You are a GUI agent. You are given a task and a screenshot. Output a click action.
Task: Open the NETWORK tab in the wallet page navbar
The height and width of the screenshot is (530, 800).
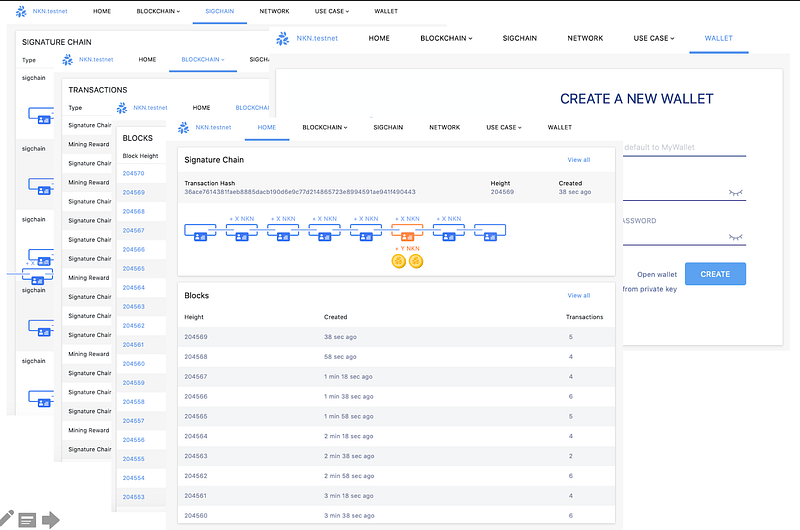[x=585, y=38]
